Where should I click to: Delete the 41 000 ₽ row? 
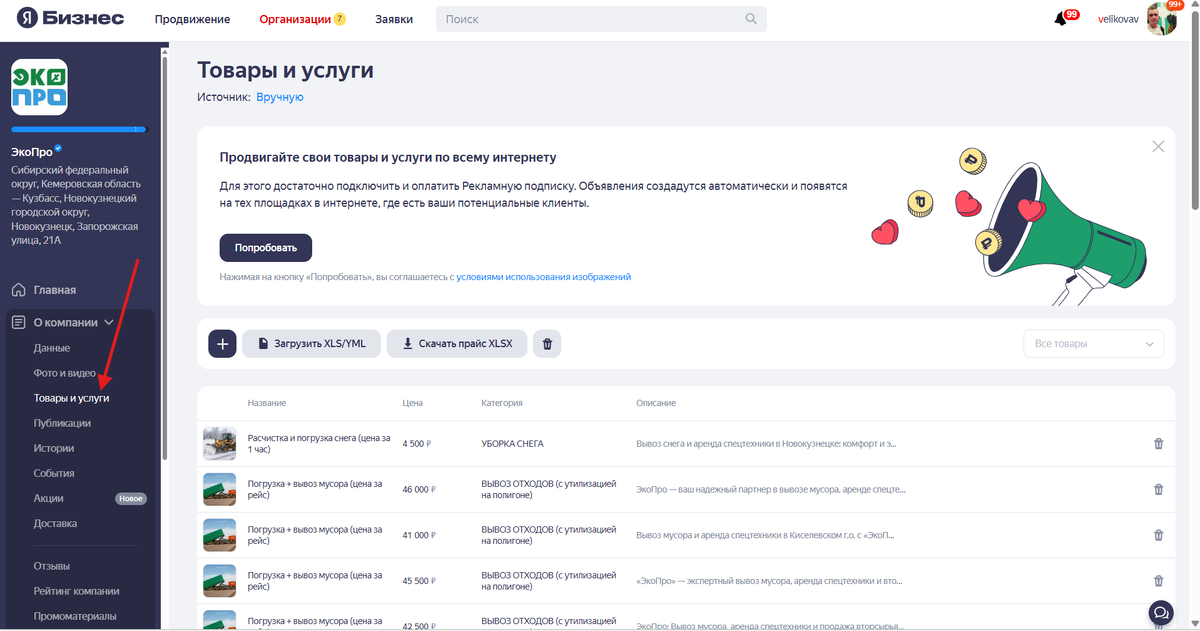coord(1158,535)
